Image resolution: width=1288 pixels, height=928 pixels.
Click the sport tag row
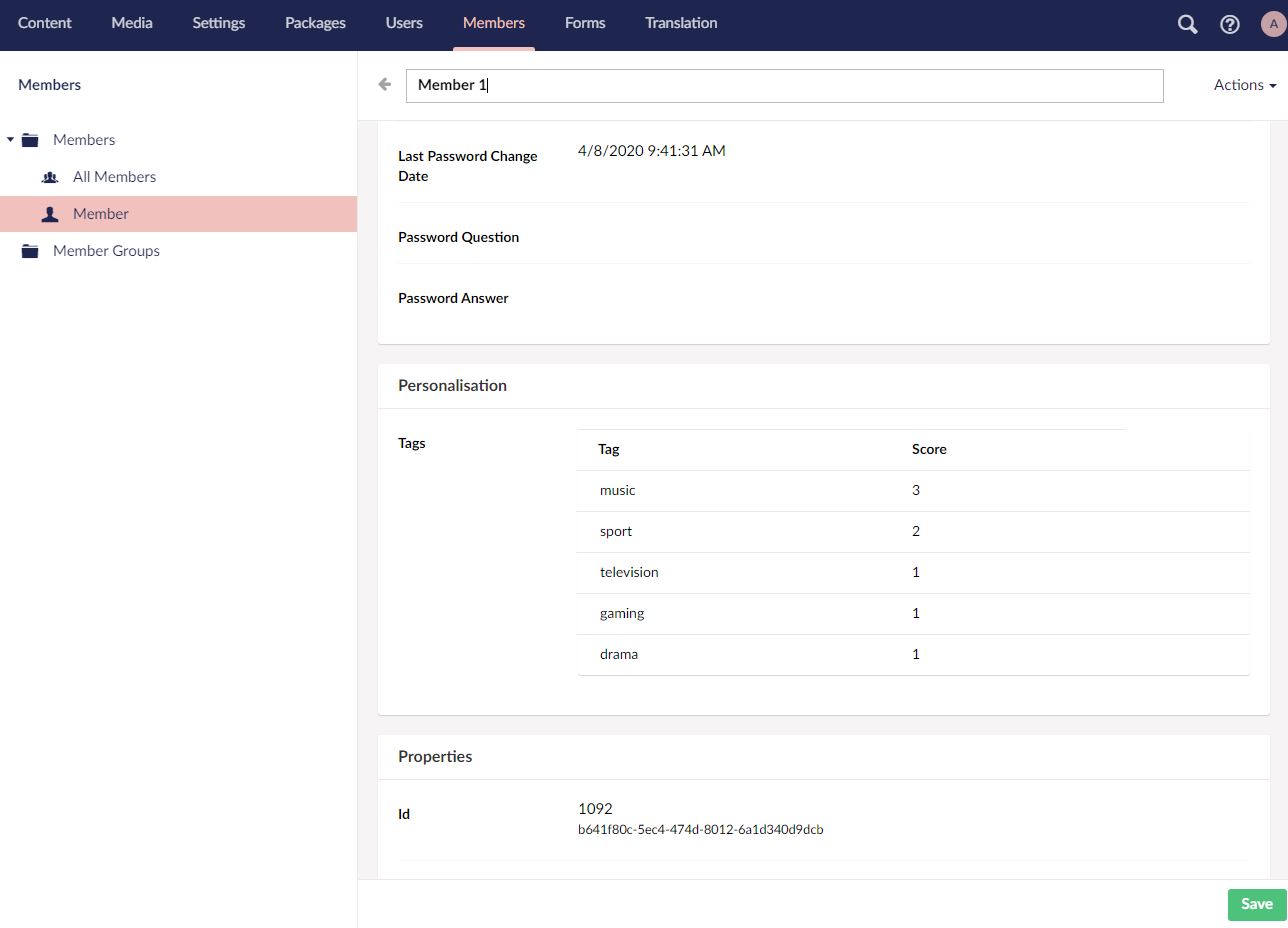pyautogui.click(x=913, y=531)
